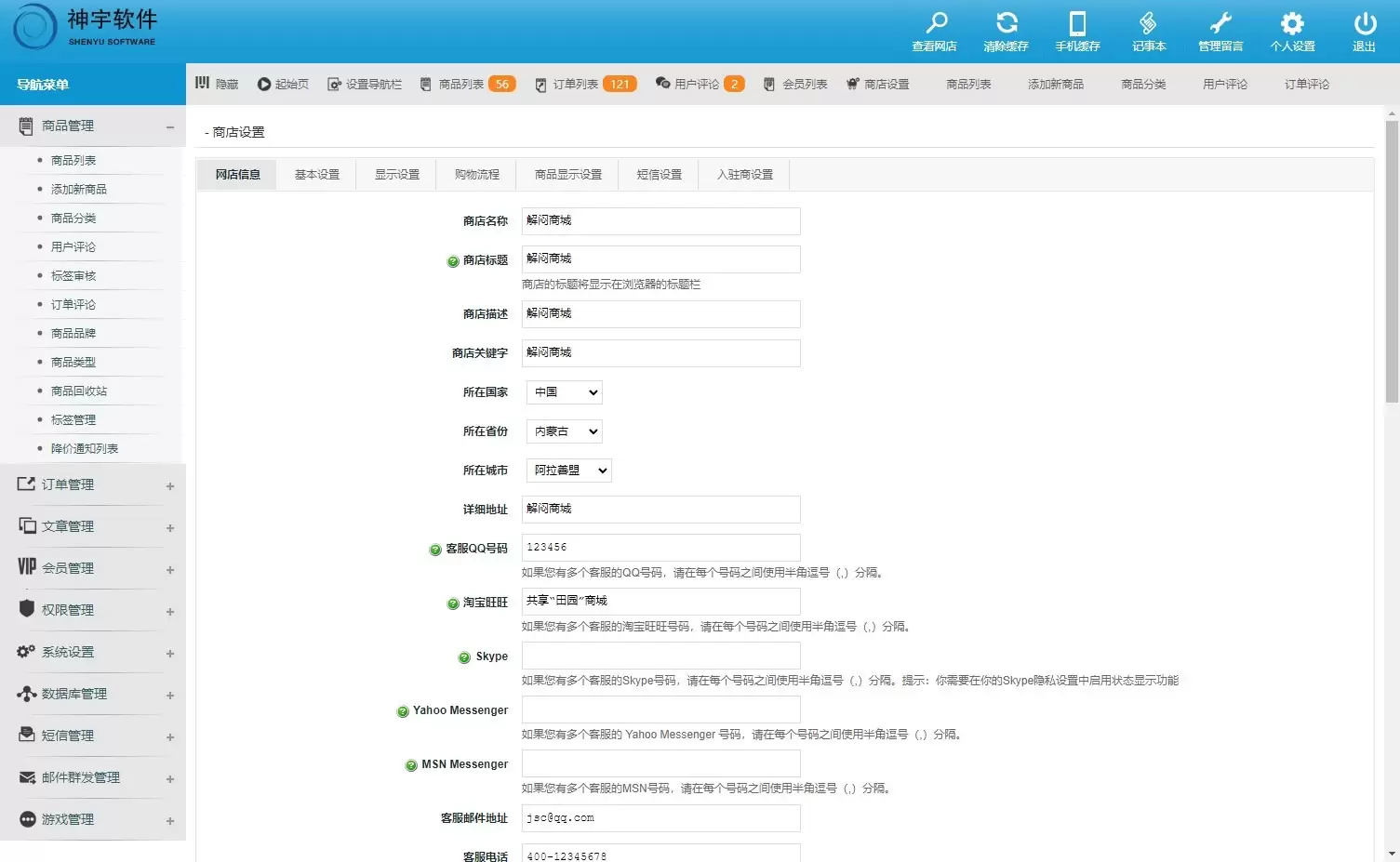Open the 所在城市 dropdown
The height and width of the screenshot is (862, 1400).
click(569, 471)
